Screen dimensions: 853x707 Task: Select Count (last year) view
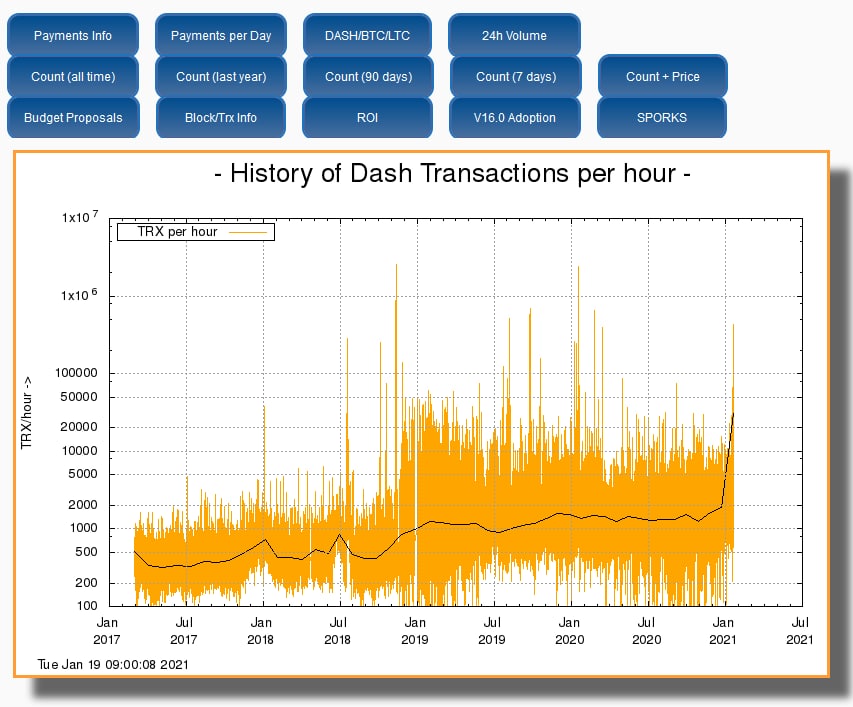tap(221, 77)
